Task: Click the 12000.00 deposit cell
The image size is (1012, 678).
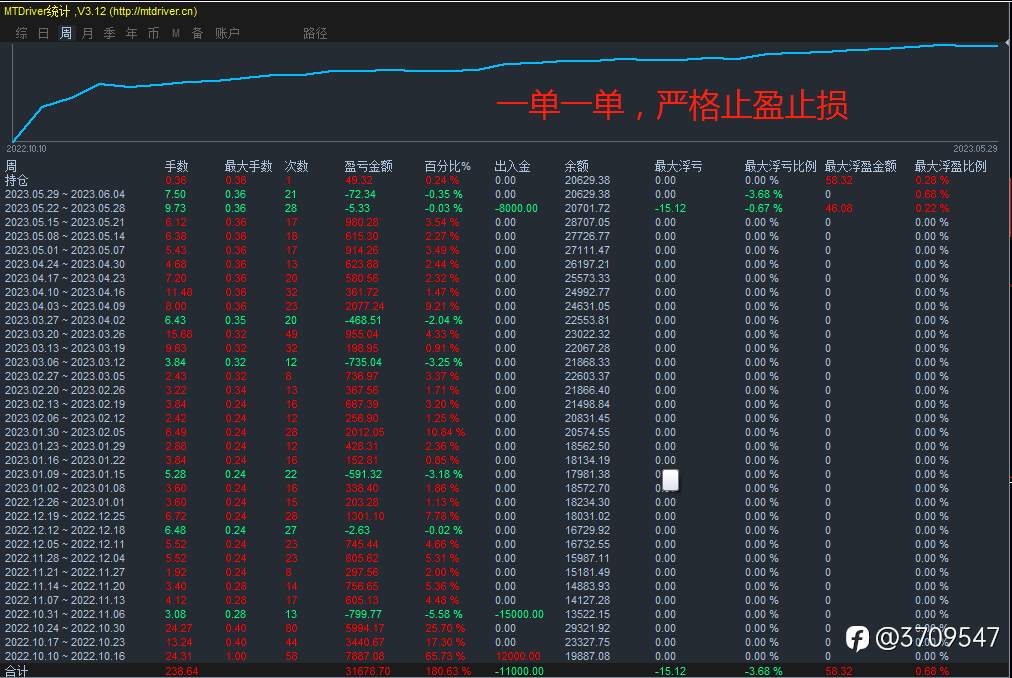Action: [x=518, y=656]
